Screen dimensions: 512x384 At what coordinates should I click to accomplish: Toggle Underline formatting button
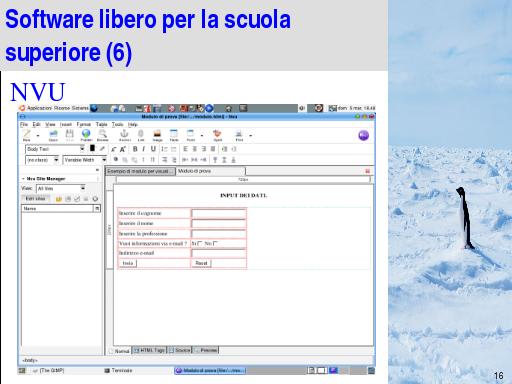pyautogui.click(x=153, y=149)
